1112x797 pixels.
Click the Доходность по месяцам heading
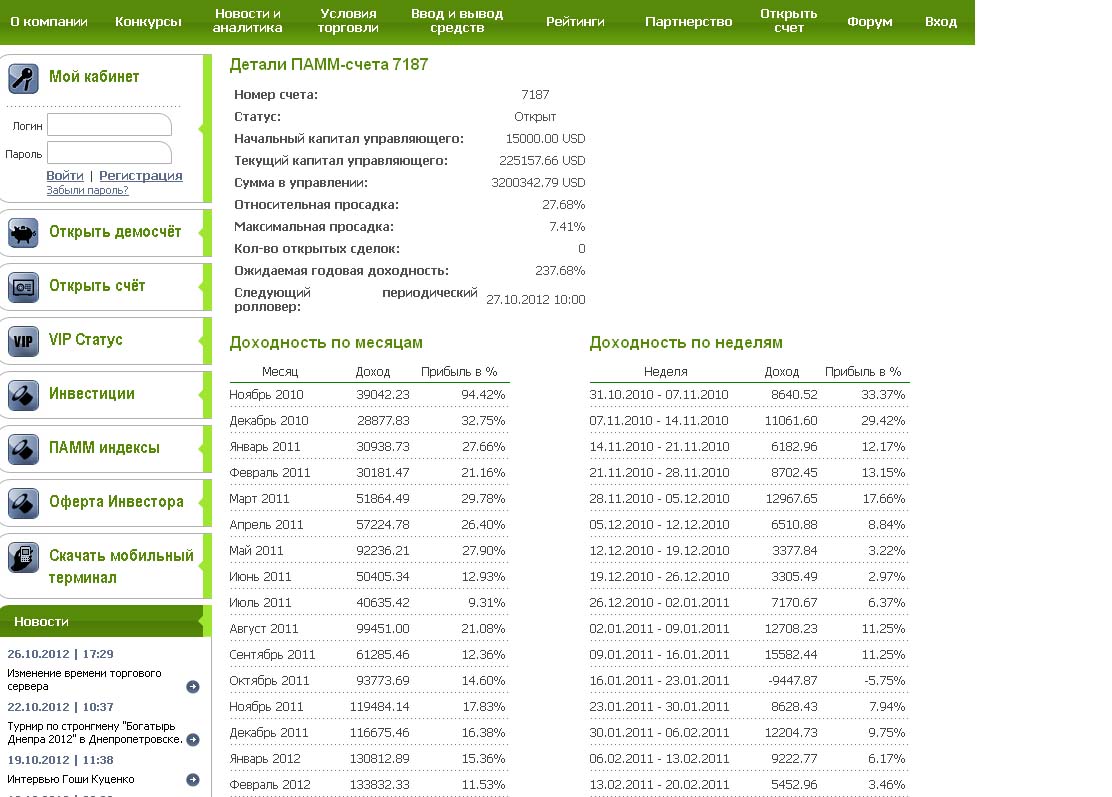[326, 342]
